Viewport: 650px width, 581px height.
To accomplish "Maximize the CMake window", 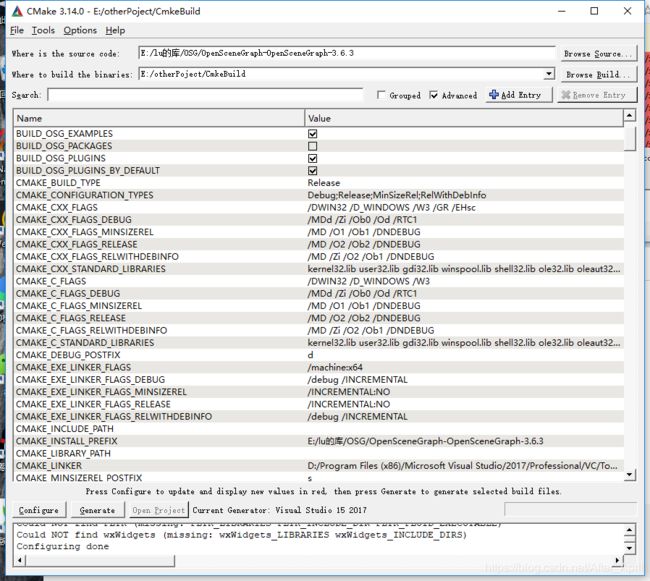I will point(594,11).
